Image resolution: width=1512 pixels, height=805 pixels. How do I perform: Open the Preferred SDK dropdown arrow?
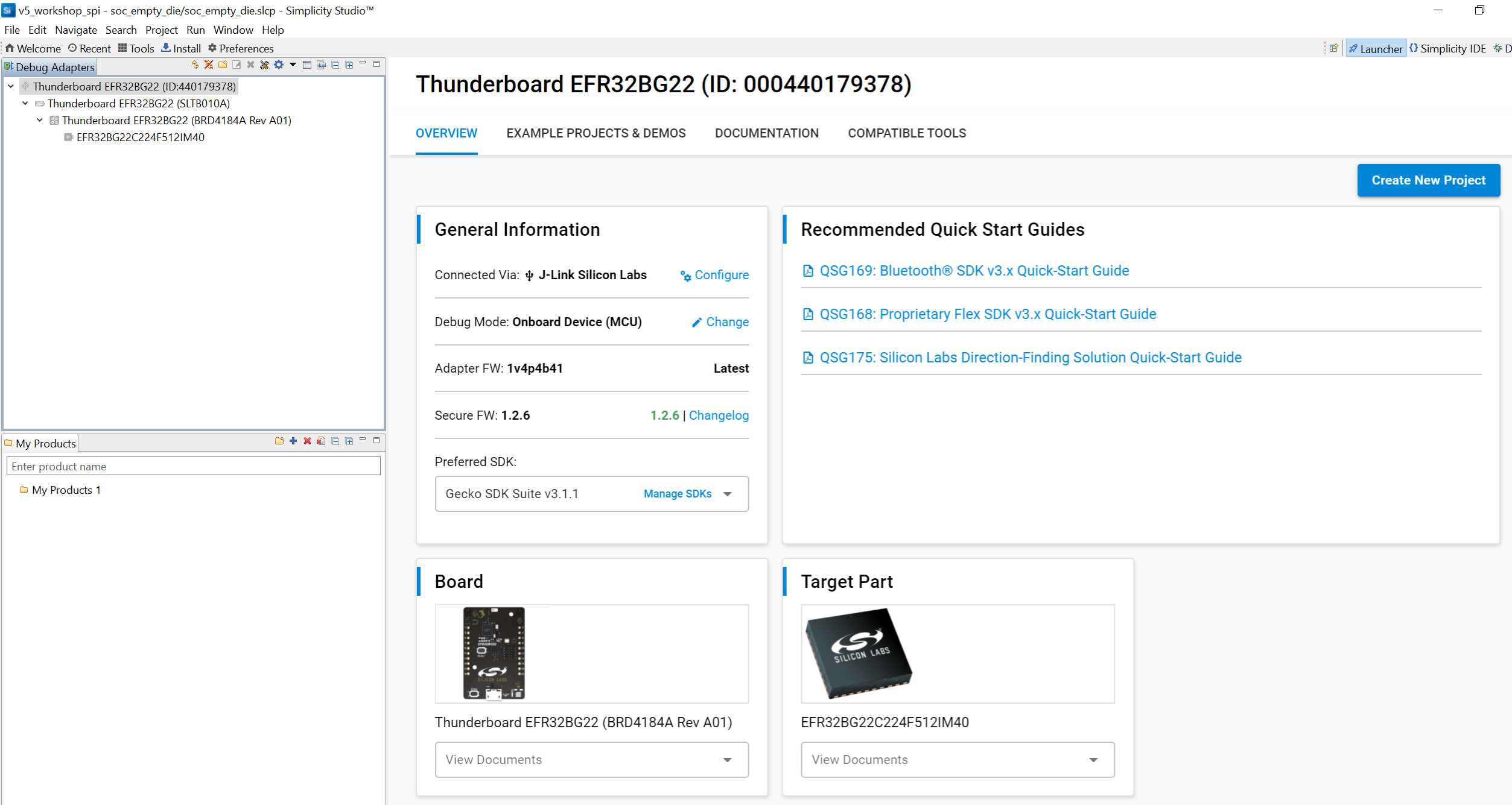(728, 494)
